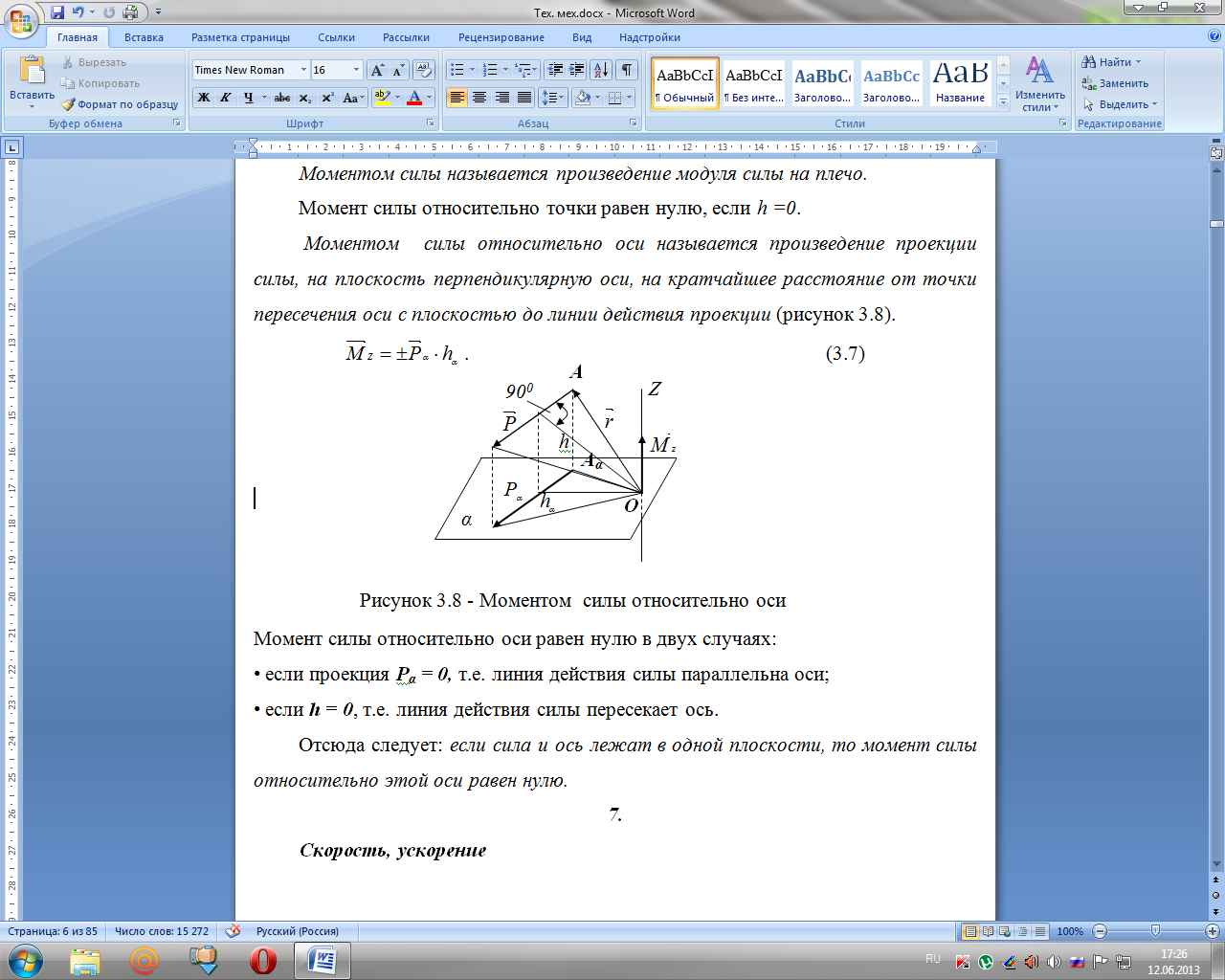
Task: Toggle align text left
Action: pos(457,98)
